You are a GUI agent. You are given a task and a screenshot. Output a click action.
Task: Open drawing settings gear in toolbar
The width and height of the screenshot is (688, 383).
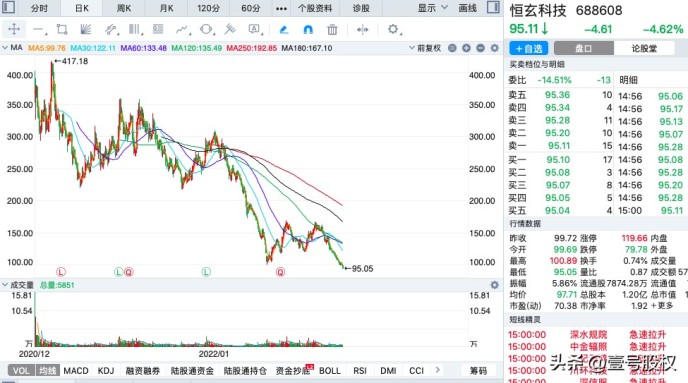click(393, 29)
